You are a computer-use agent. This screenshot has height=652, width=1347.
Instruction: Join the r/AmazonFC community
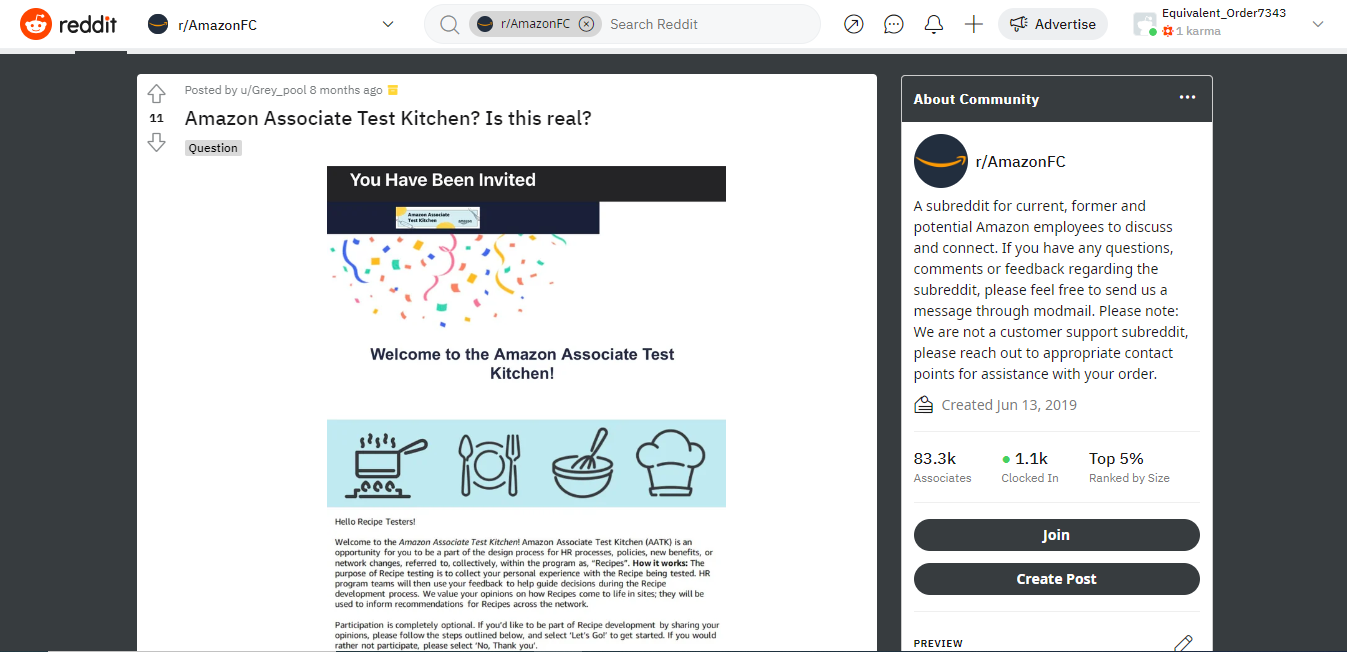[x=1056, y=534]
